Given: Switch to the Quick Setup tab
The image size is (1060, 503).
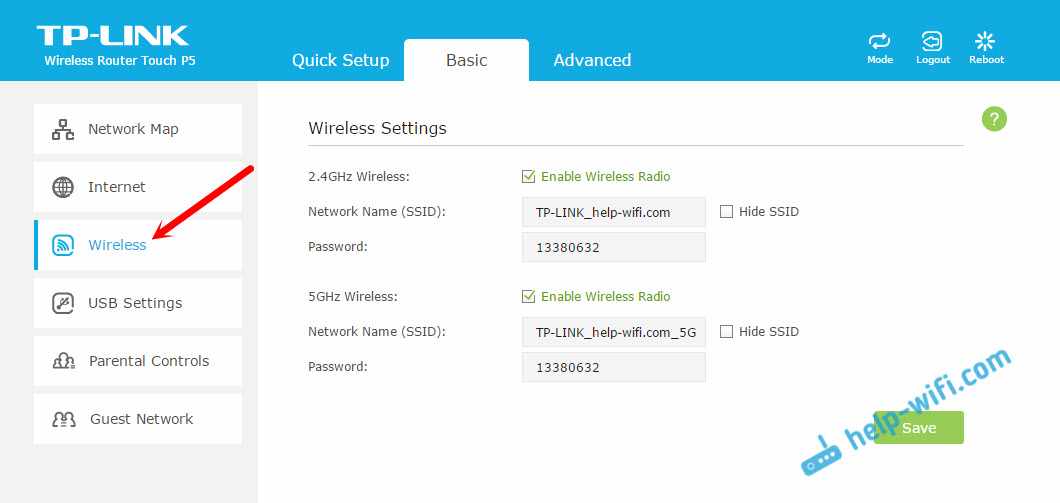Looking at the screenshot, I should coord(340,60).
